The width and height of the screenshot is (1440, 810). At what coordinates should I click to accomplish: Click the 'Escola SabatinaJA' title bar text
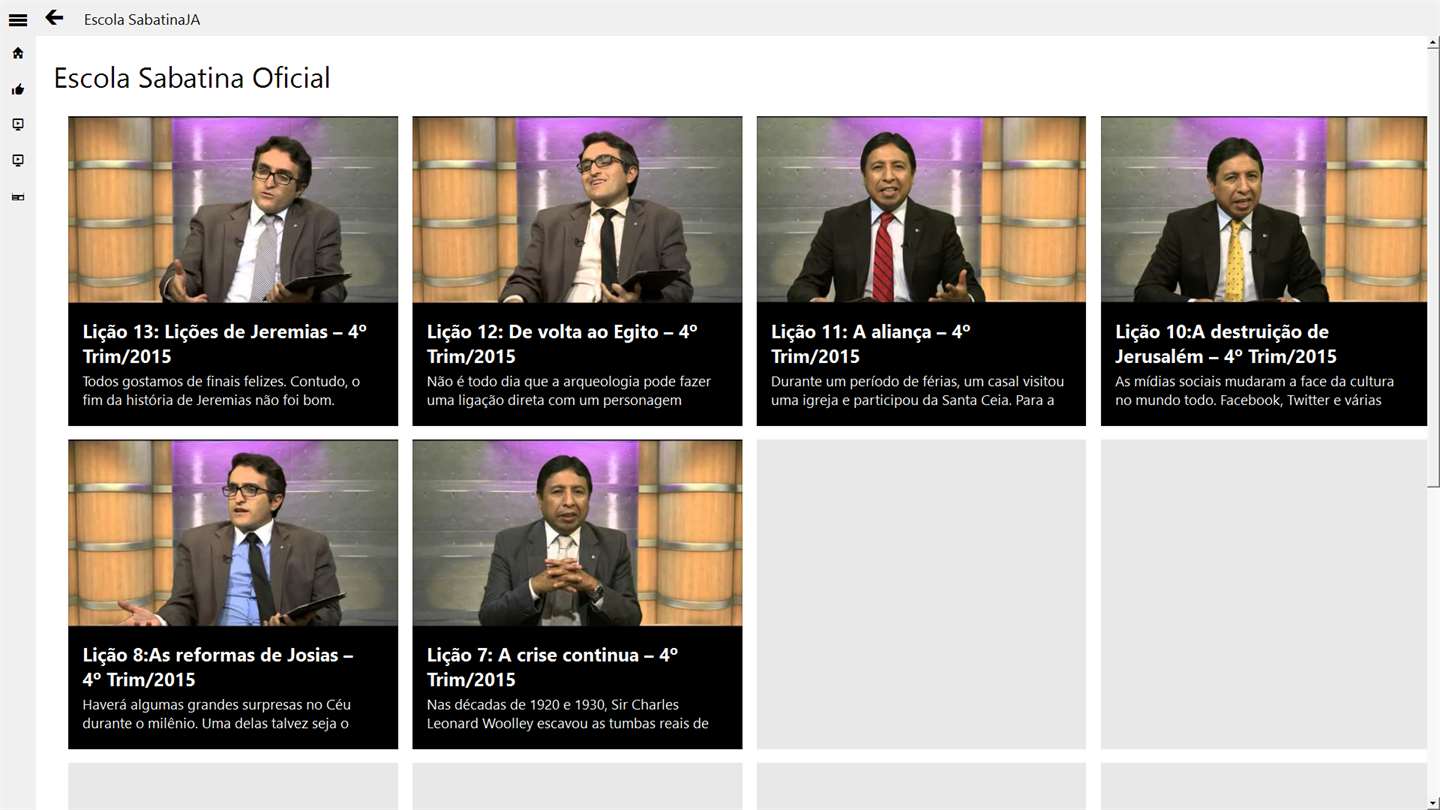tap(142, 19)
